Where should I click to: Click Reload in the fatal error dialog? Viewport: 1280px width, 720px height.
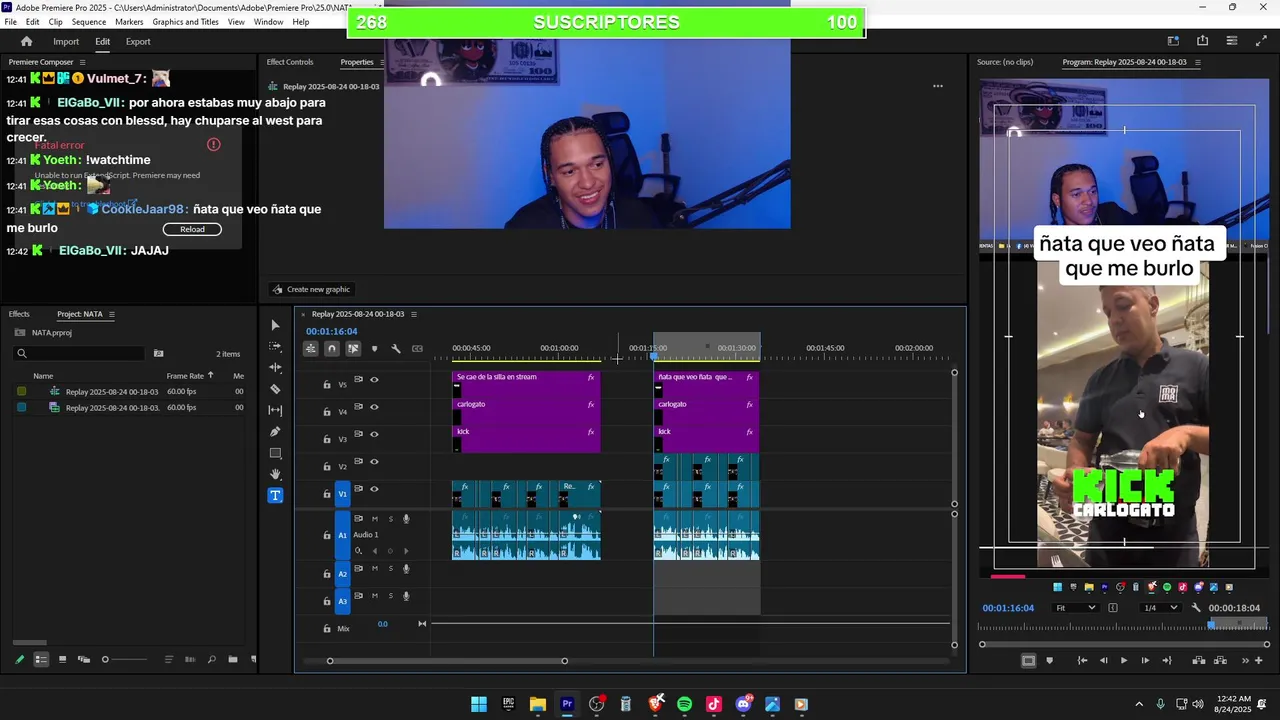(192, 229)
